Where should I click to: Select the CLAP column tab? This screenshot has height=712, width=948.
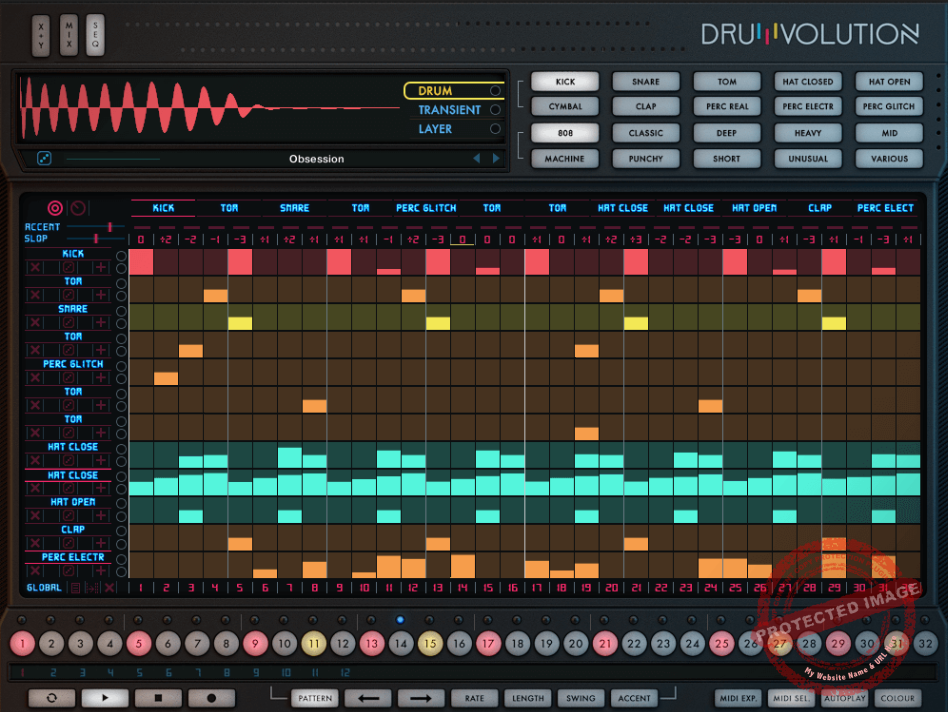pyautogui.click(x=820, y=208)
